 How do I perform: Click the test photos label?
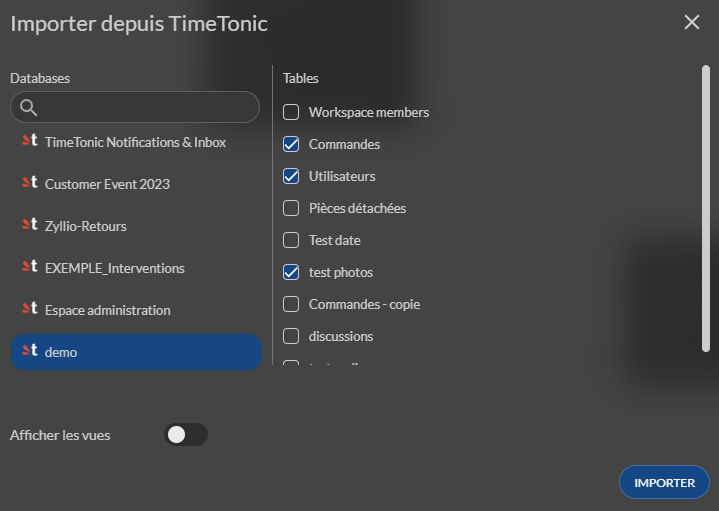(x=341, y=272)
